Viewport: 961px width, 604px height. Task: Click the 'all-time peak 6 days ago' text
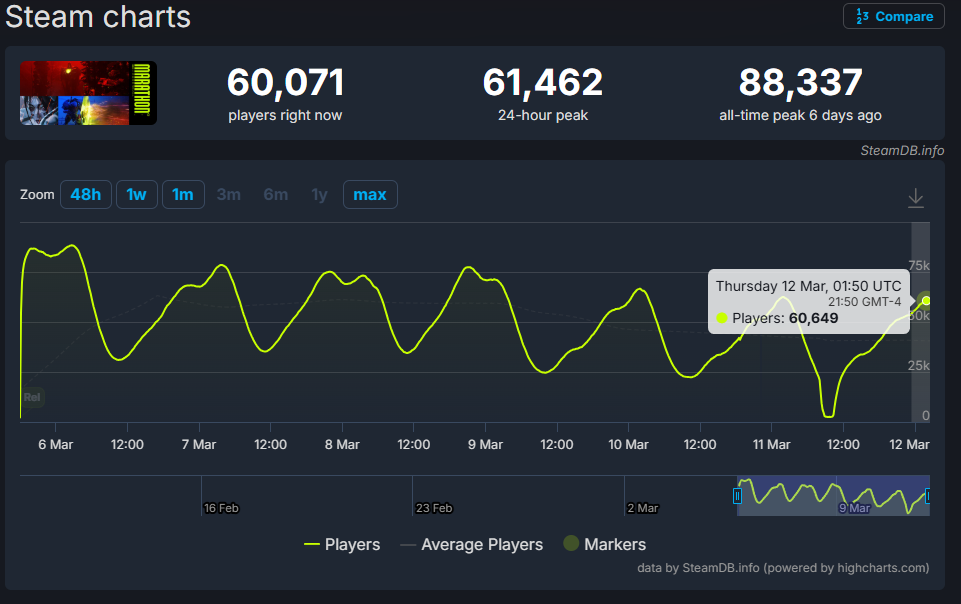click(800, 115)
